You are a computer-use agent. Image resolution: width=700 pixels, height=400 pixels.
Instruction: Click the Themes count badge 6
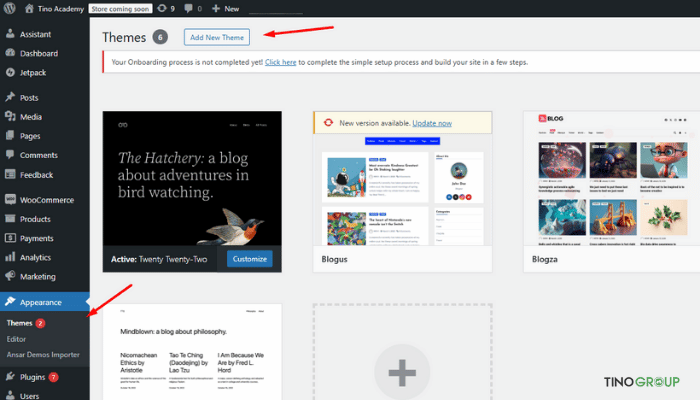pos(160,37)
